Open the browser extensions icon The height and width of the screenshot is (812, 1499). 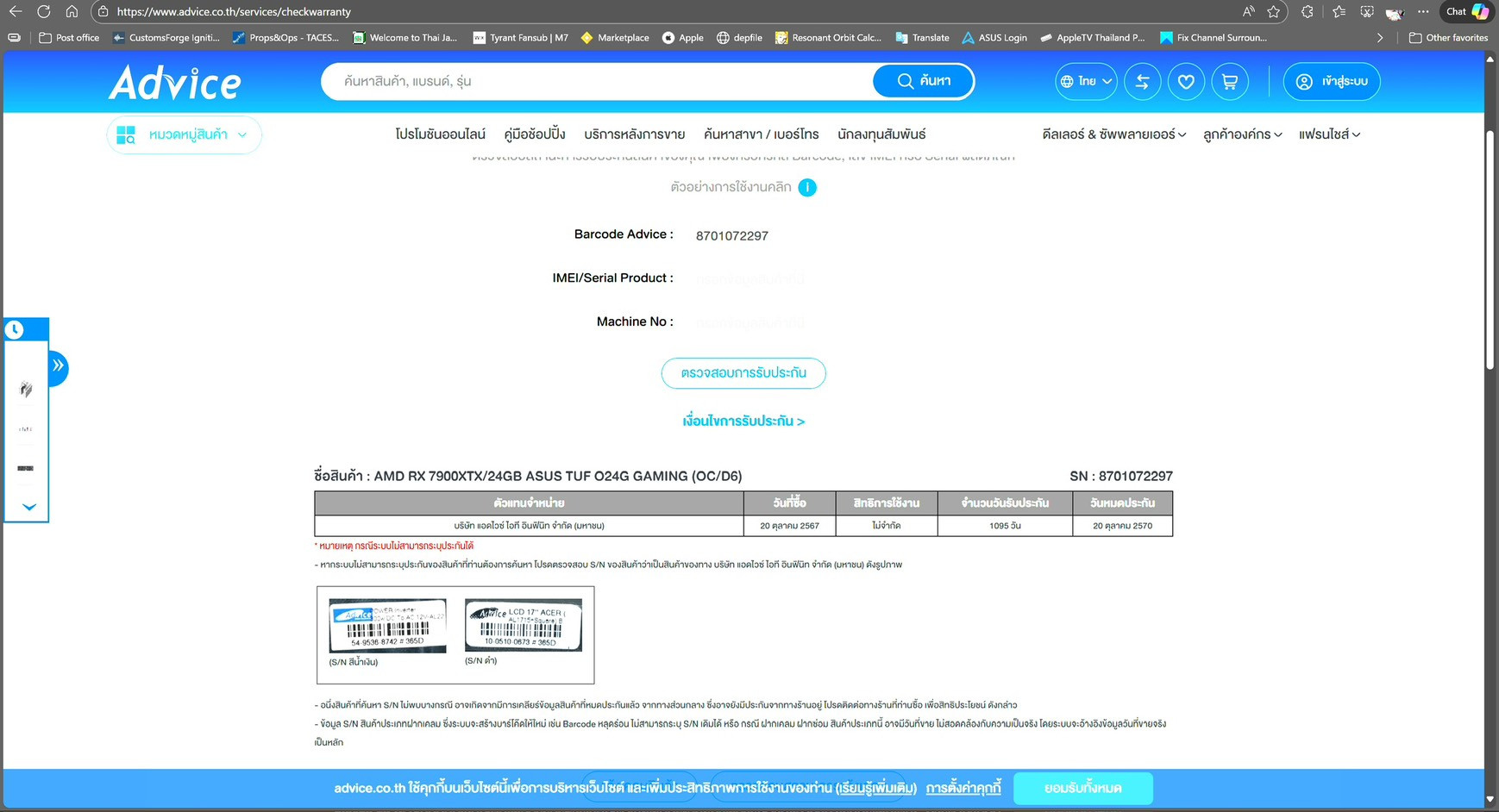1308,12
